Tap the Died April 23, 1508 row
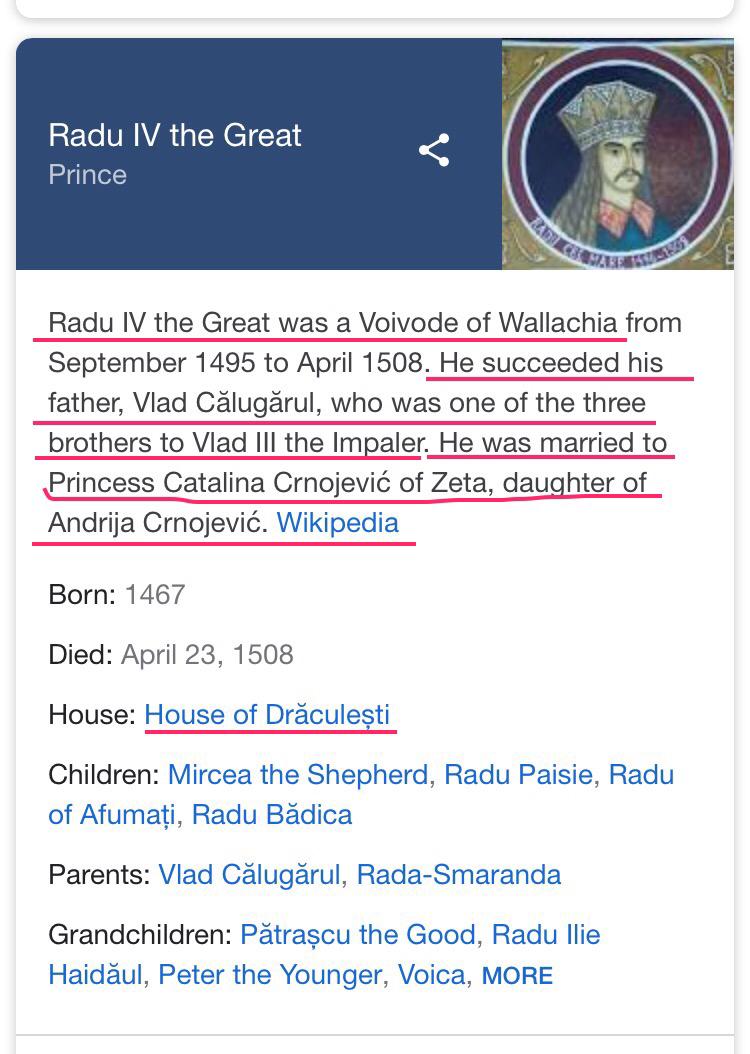This screenshot has height=1054, width=750. 171,655
